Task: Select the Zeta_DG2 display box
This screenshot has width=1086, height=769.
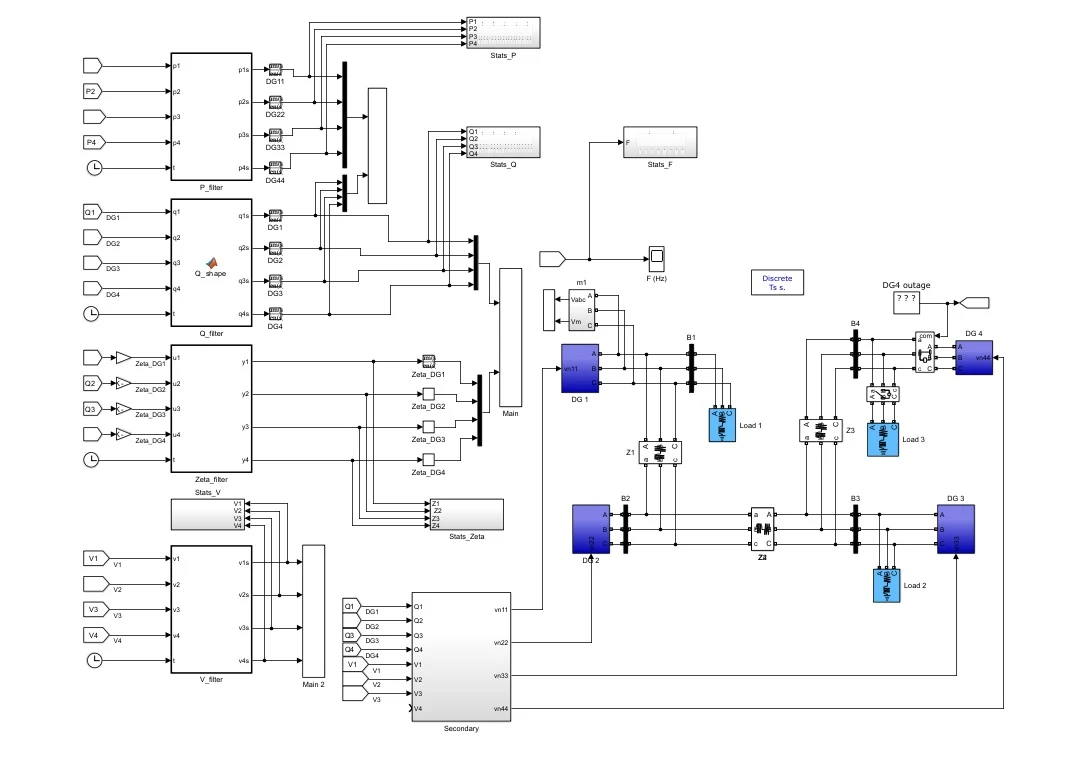Action: pyautogui.click(x=428, y=394)
